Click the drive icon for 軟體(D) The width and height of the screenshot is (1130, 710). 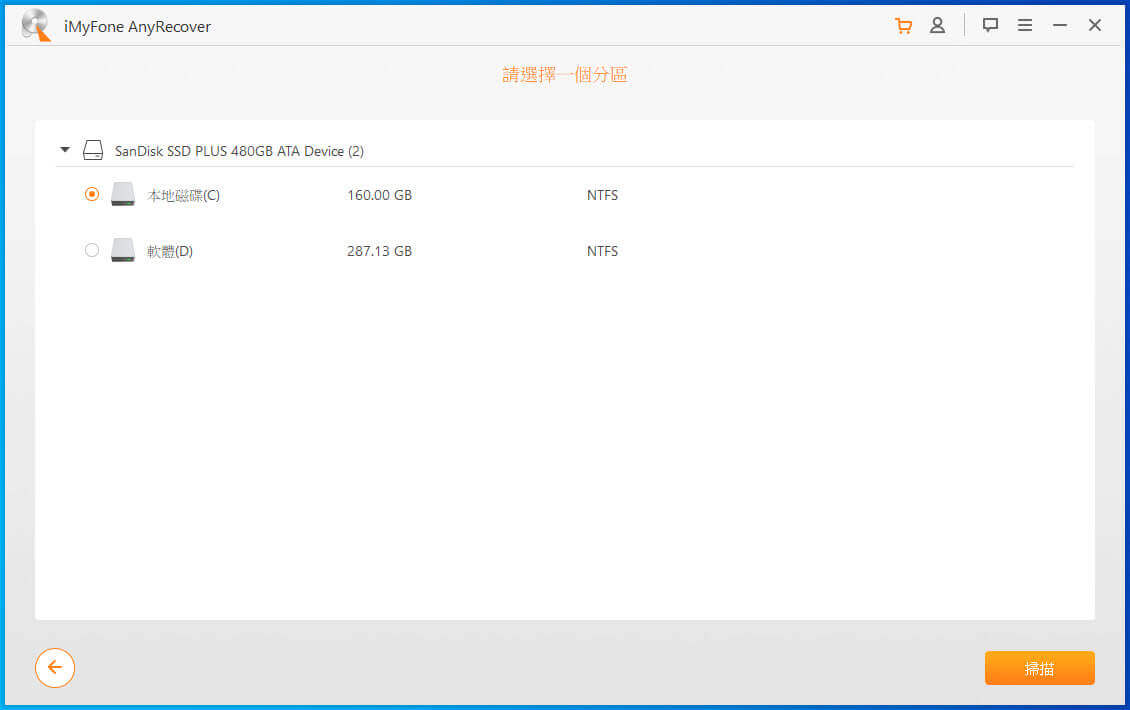click(x=123, y=251)
